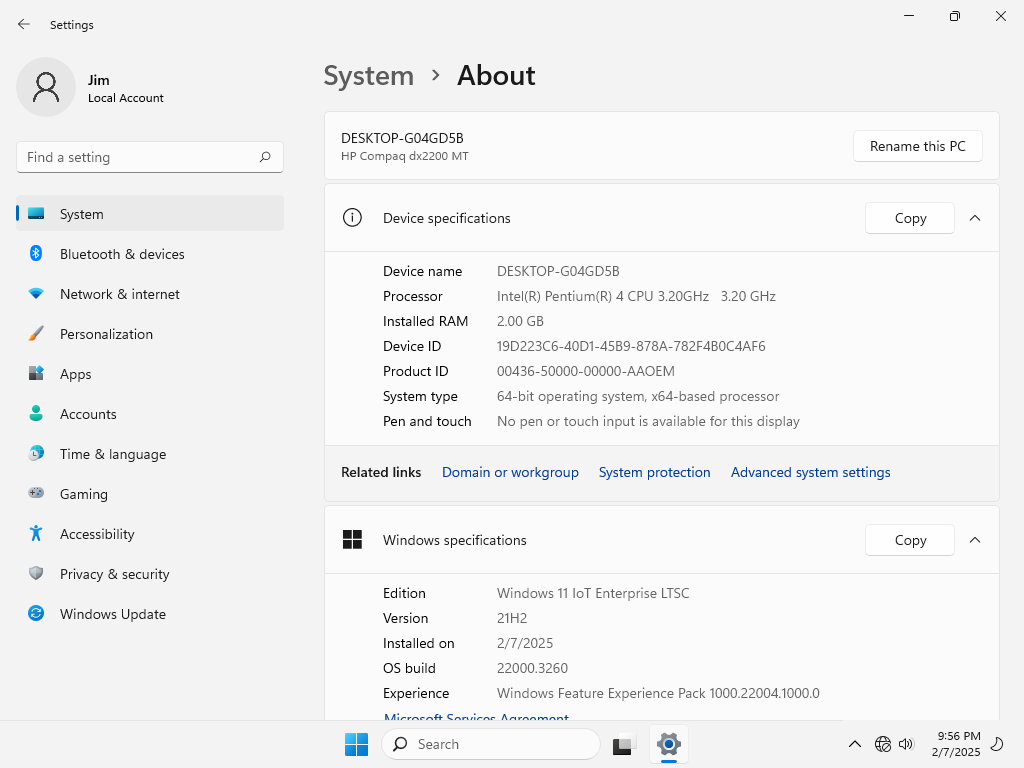Click the network globe tray icon
1024x768 pixels.
(x=882, y=744)
